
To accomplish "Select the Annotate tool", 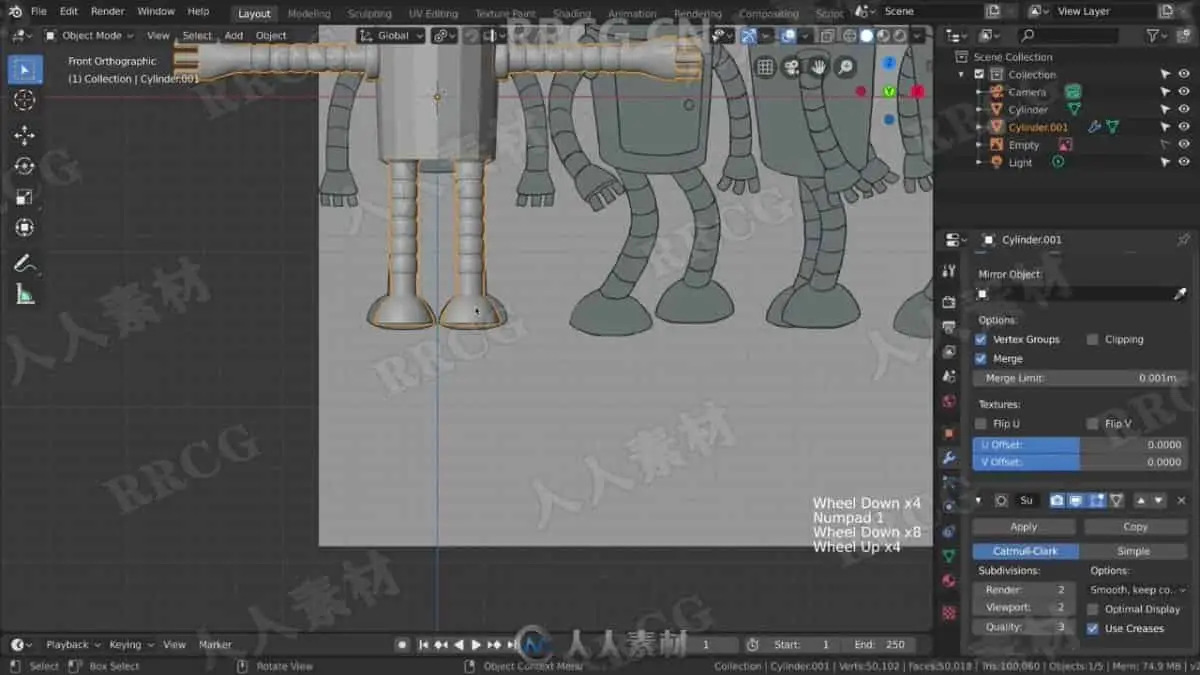I will point(25,264).
